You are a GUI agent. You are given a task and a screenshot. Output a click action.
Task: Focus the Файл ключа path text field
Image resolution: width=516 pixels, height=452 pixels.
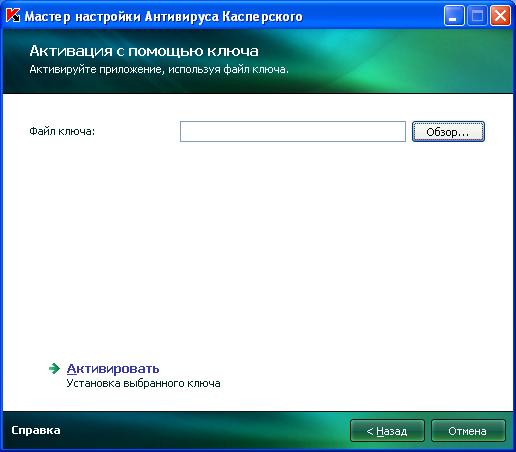293,131
